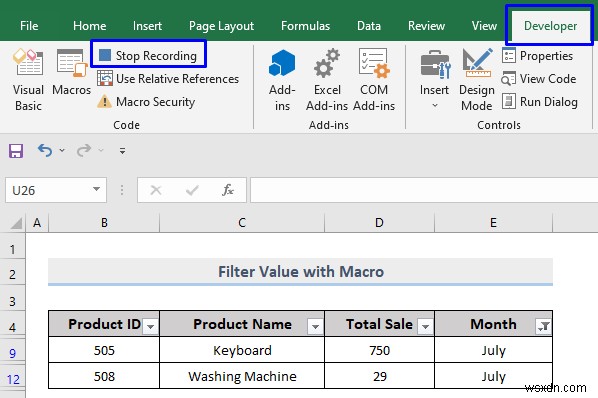
Task: Select cell with Product ID 508
Action: 104,376
